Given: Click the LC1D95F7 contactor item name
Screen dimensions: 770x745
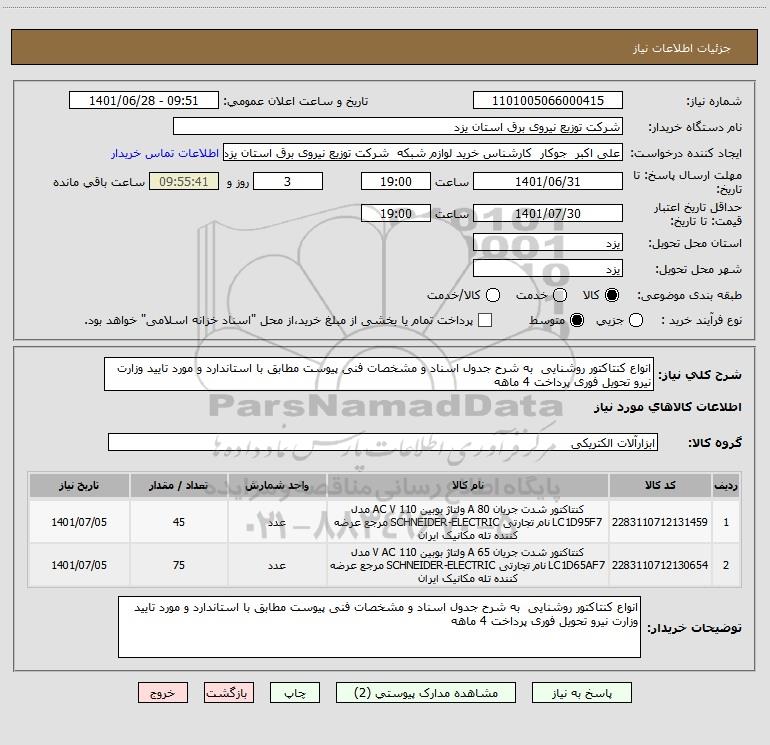Looking at the screenshot, I should pyautogui.click(x=468, y=522).
